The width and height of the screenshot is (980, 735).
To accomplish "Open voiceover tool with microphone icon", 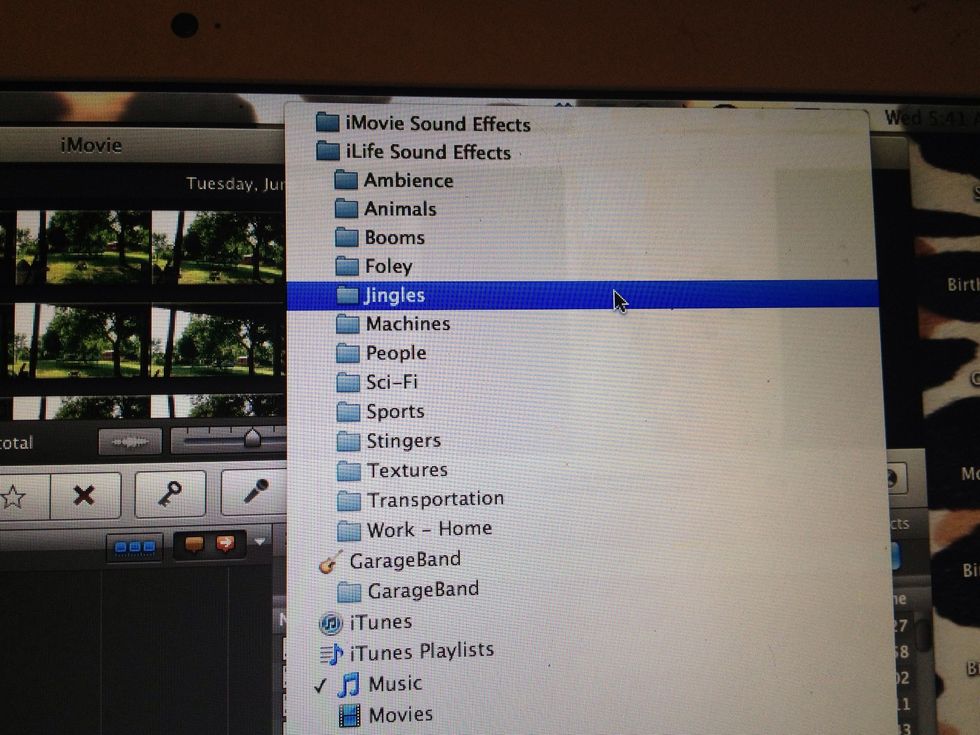I will [254, 492].
